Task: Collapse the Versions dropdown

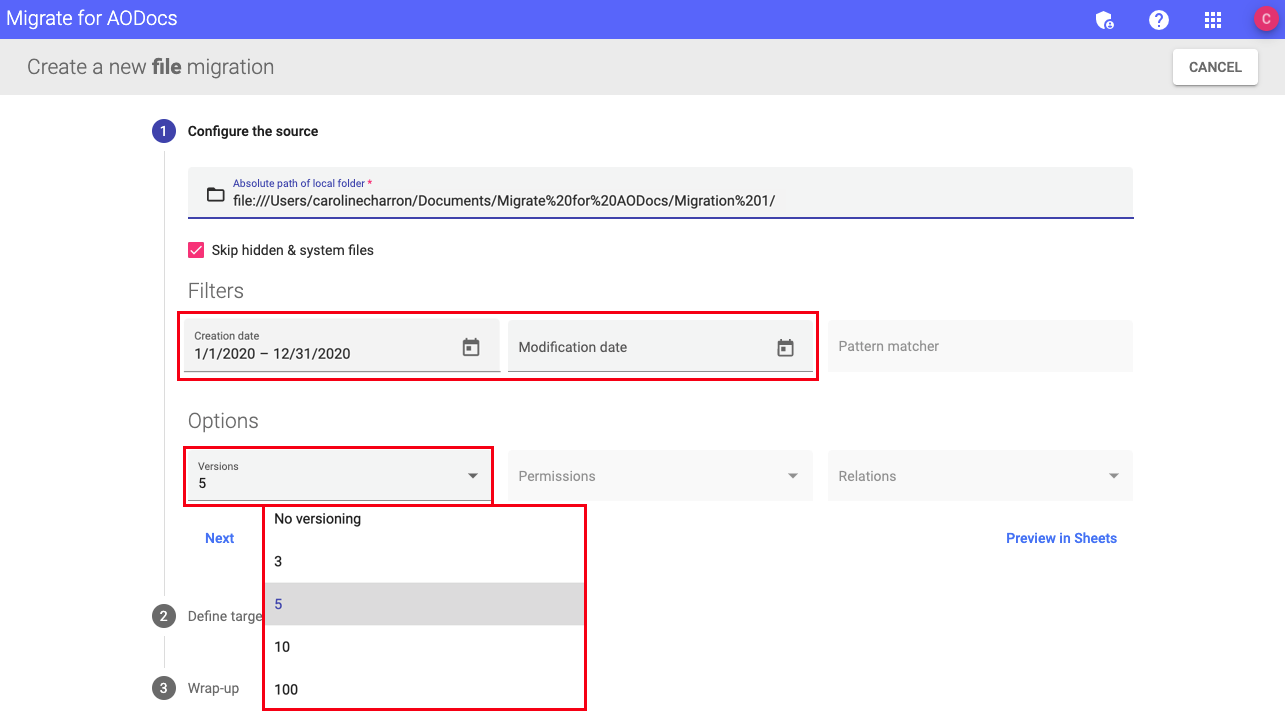Action: point(471,476)
